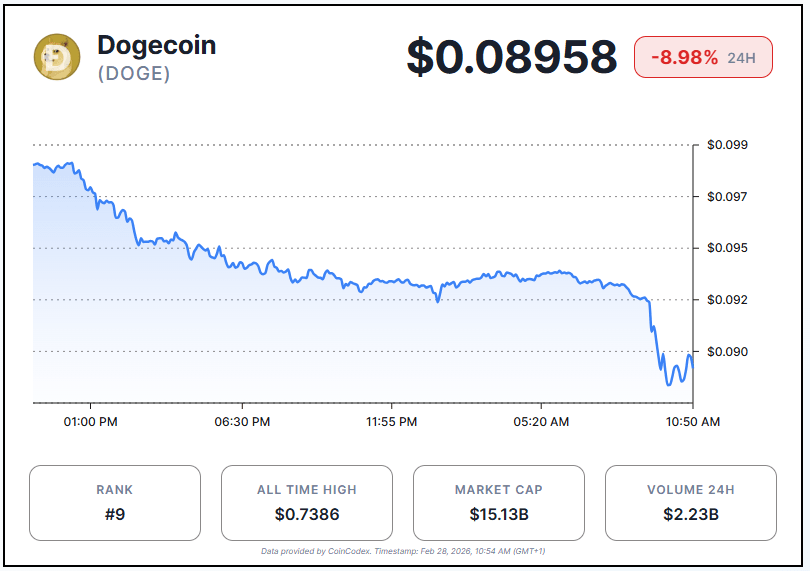The image size is (810, 571).
Task: Open the Rank #9 card
Action: (x=115, y=503)
